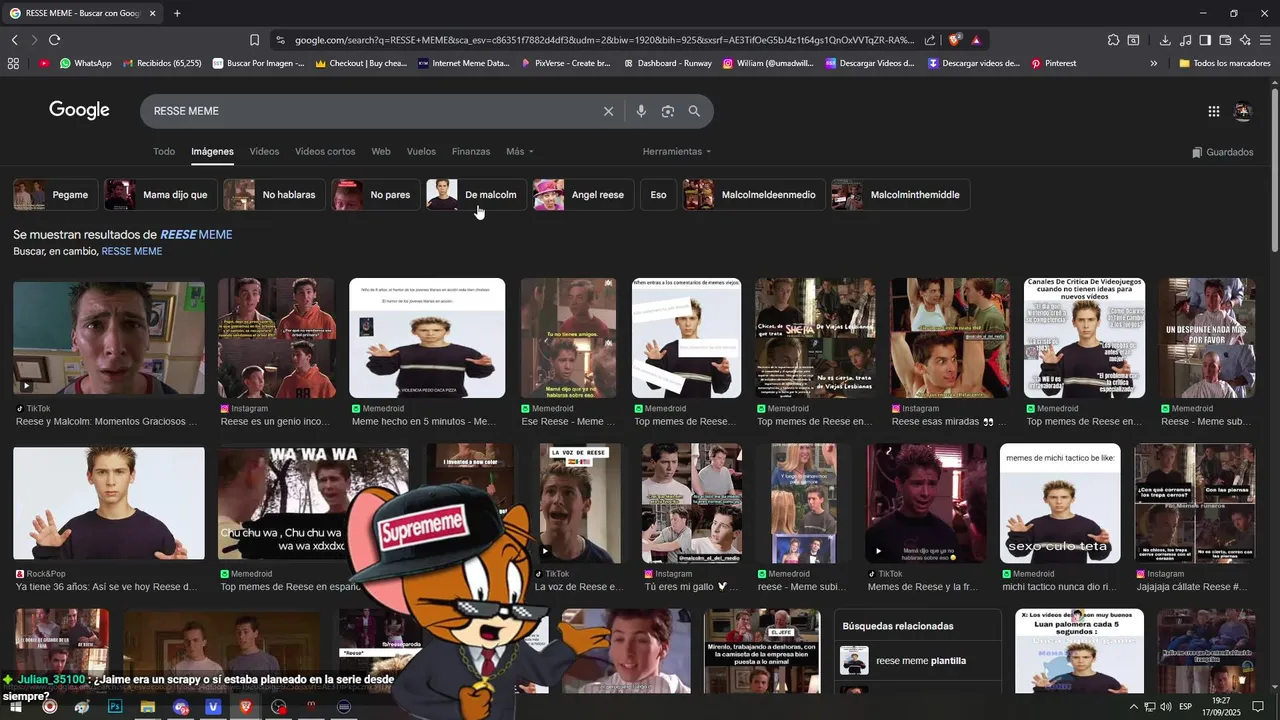Open Photoshop from the taskbar

(115, 707)
